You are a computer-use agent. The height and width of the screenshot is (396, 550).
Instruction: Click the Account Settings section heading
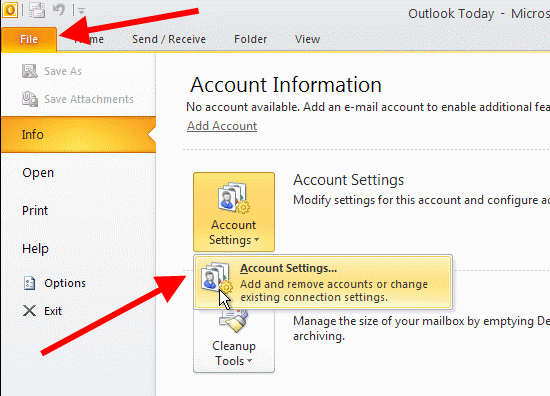[x=349, y=180]
